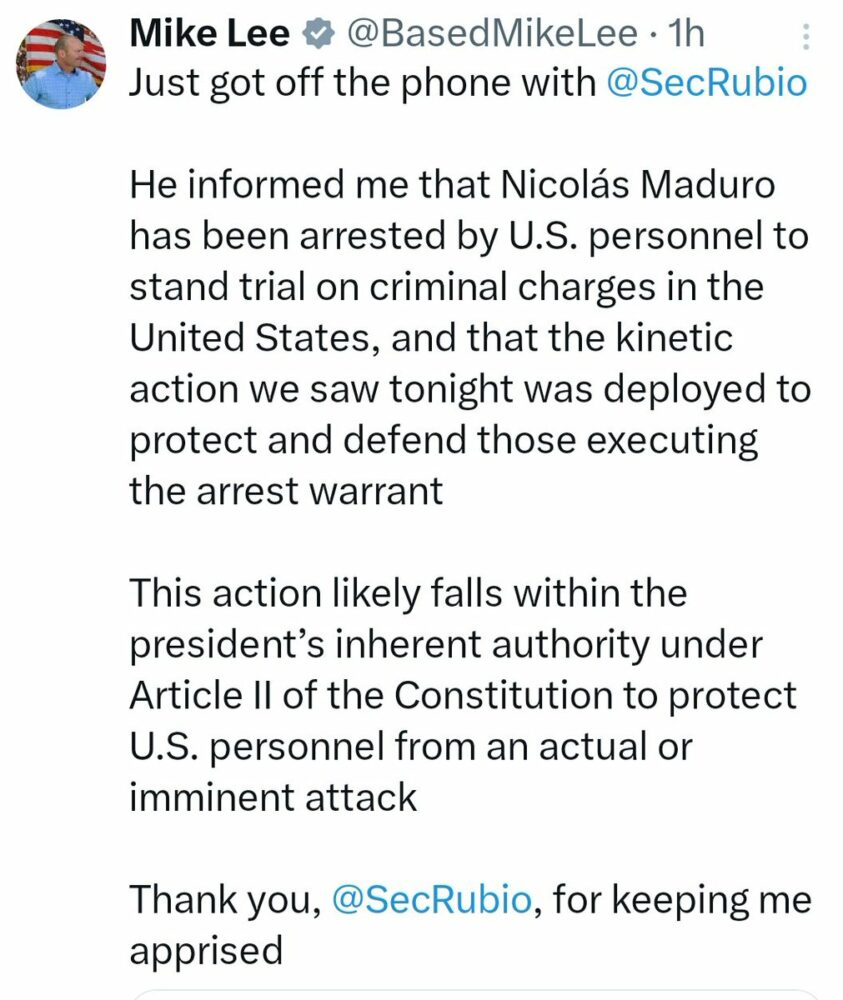The width and height of the screenshot is (843, 1000).
Task: Click the Mike Lee display name
Action: point(210,35)
